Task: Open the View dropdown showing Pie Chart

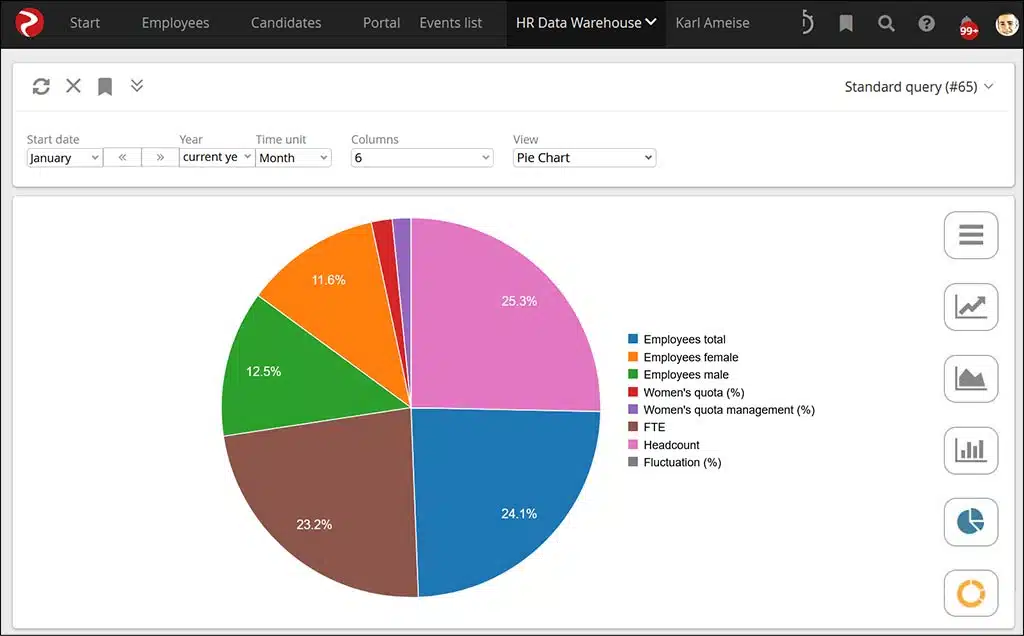Action: [584, 157]
